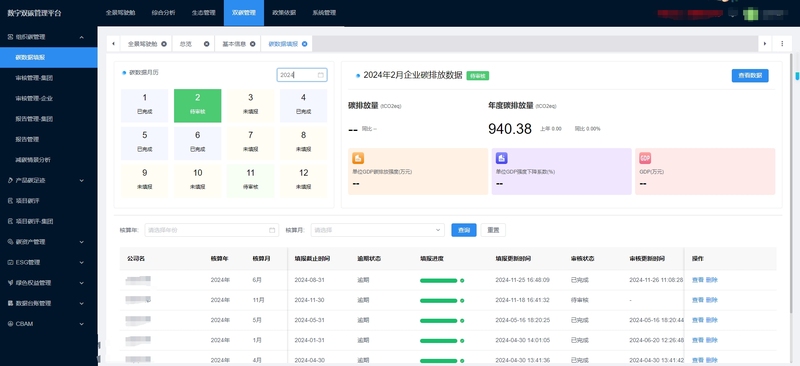Open 生态管理 in top navigation
The image size is (800, 366).
[204, 13]
